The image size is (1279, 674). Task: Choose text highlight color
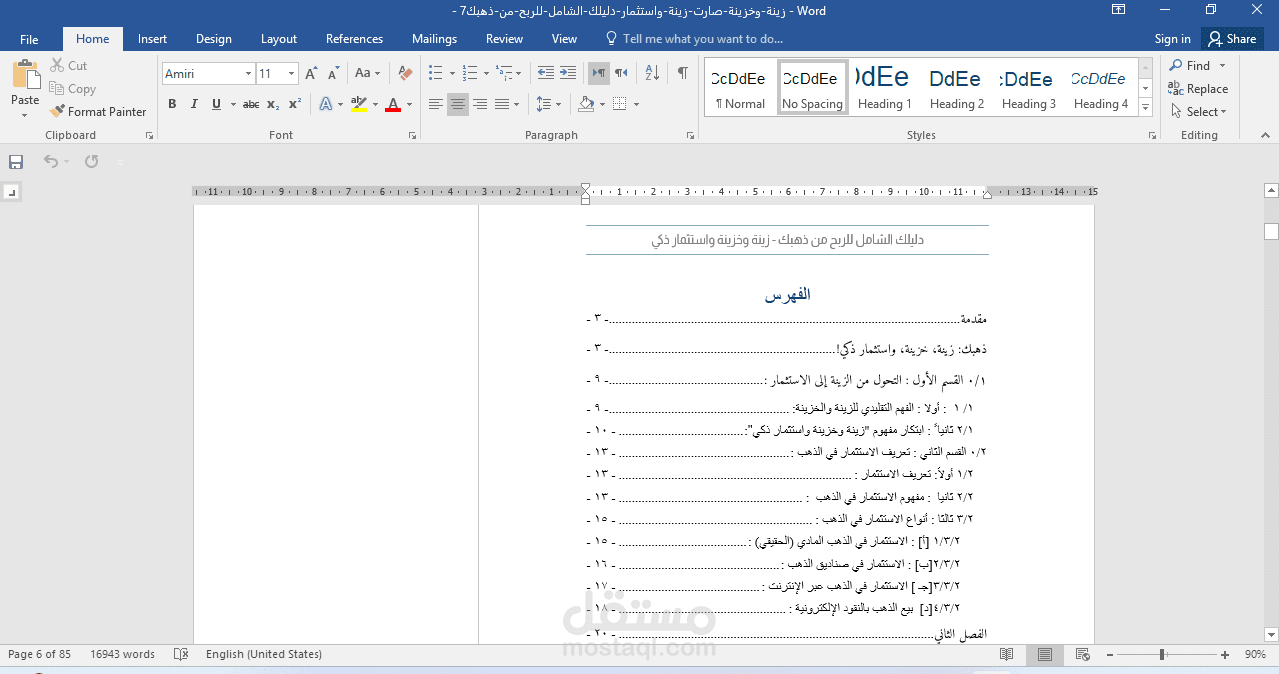tap(359, 104)
